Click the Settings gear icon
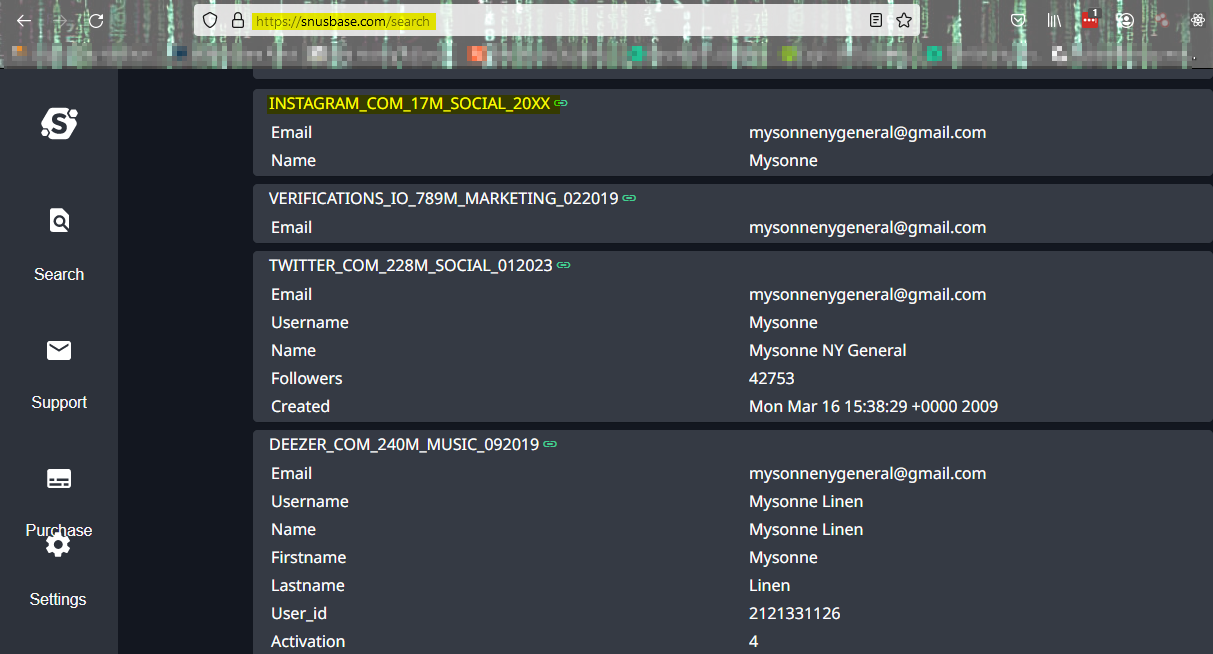This screenshot has width=1213, height=654. point(58,545)
